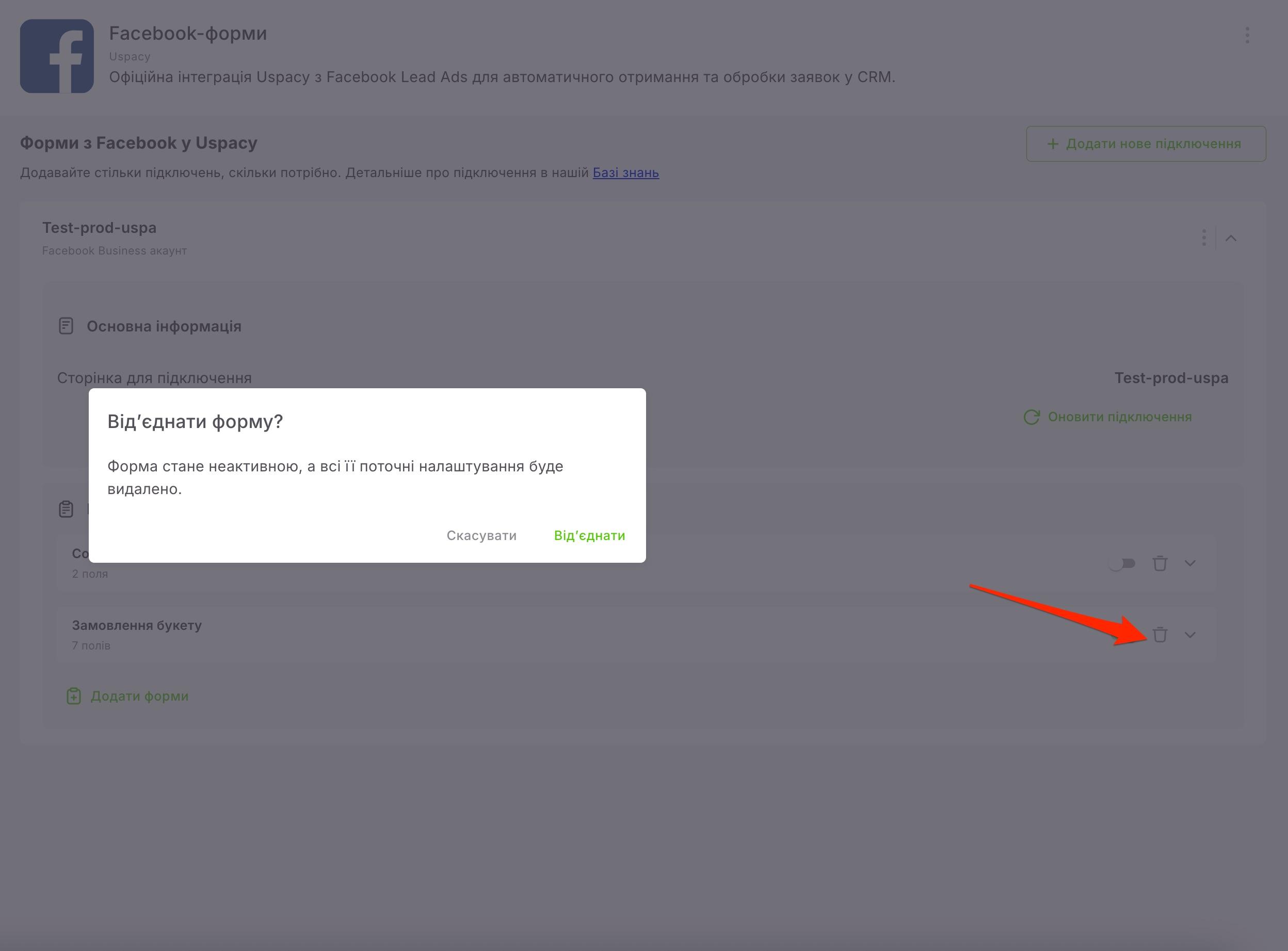Click the Facebook-форми heading
The width and height of the screenshot is (1288, 951).
point(188,34)
